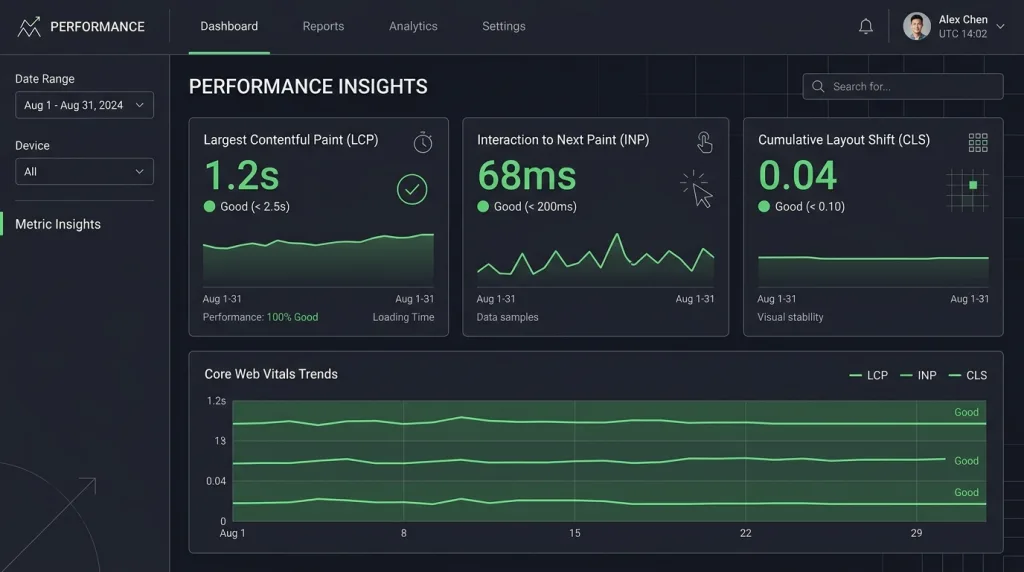Screen dimensions: 1024x572
Task: Click the Data samples label
Action: [507, 317]
